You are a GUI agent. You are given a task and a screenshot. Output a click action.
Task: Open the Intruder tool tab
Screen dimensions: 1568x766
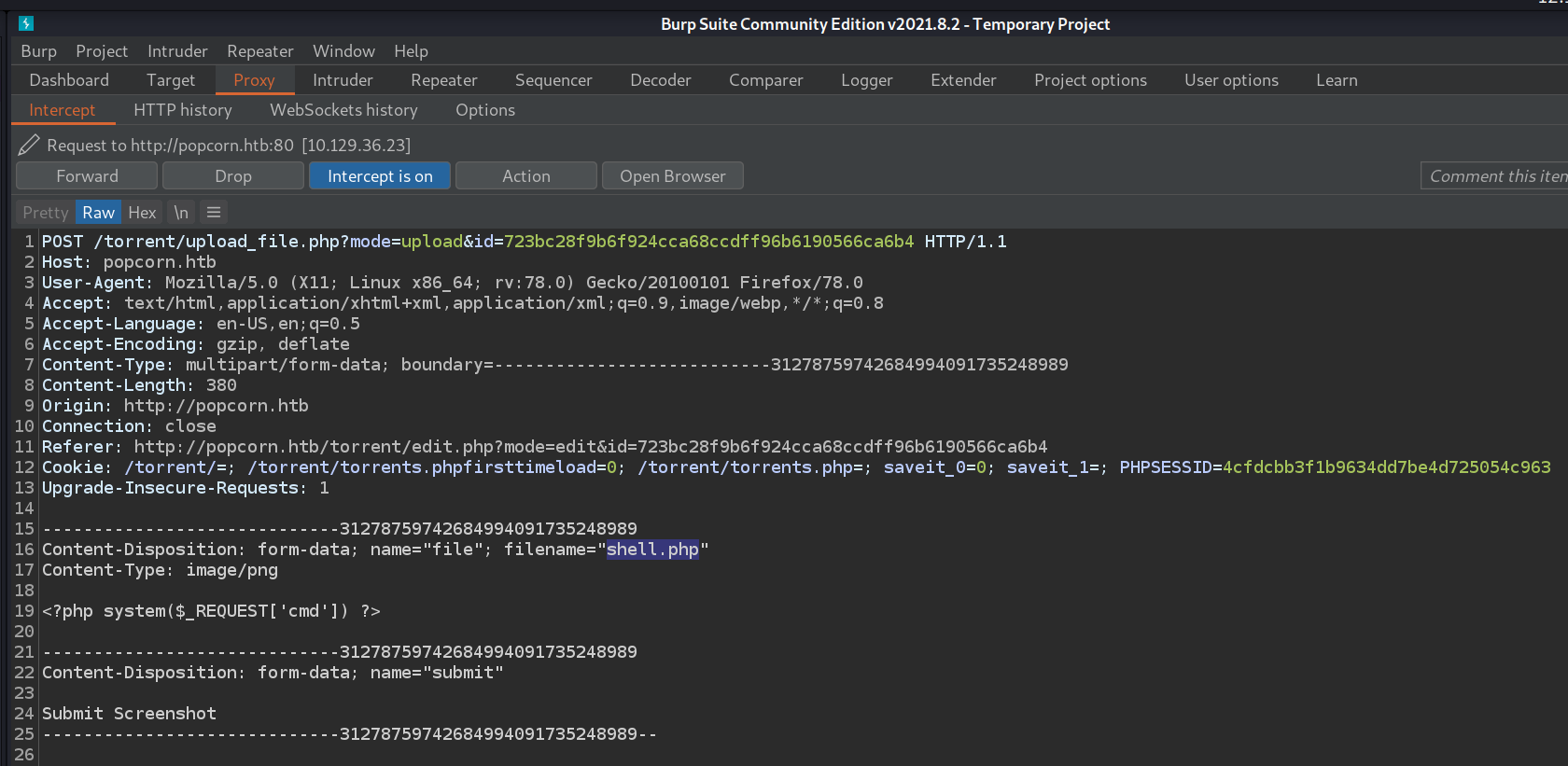343,80
